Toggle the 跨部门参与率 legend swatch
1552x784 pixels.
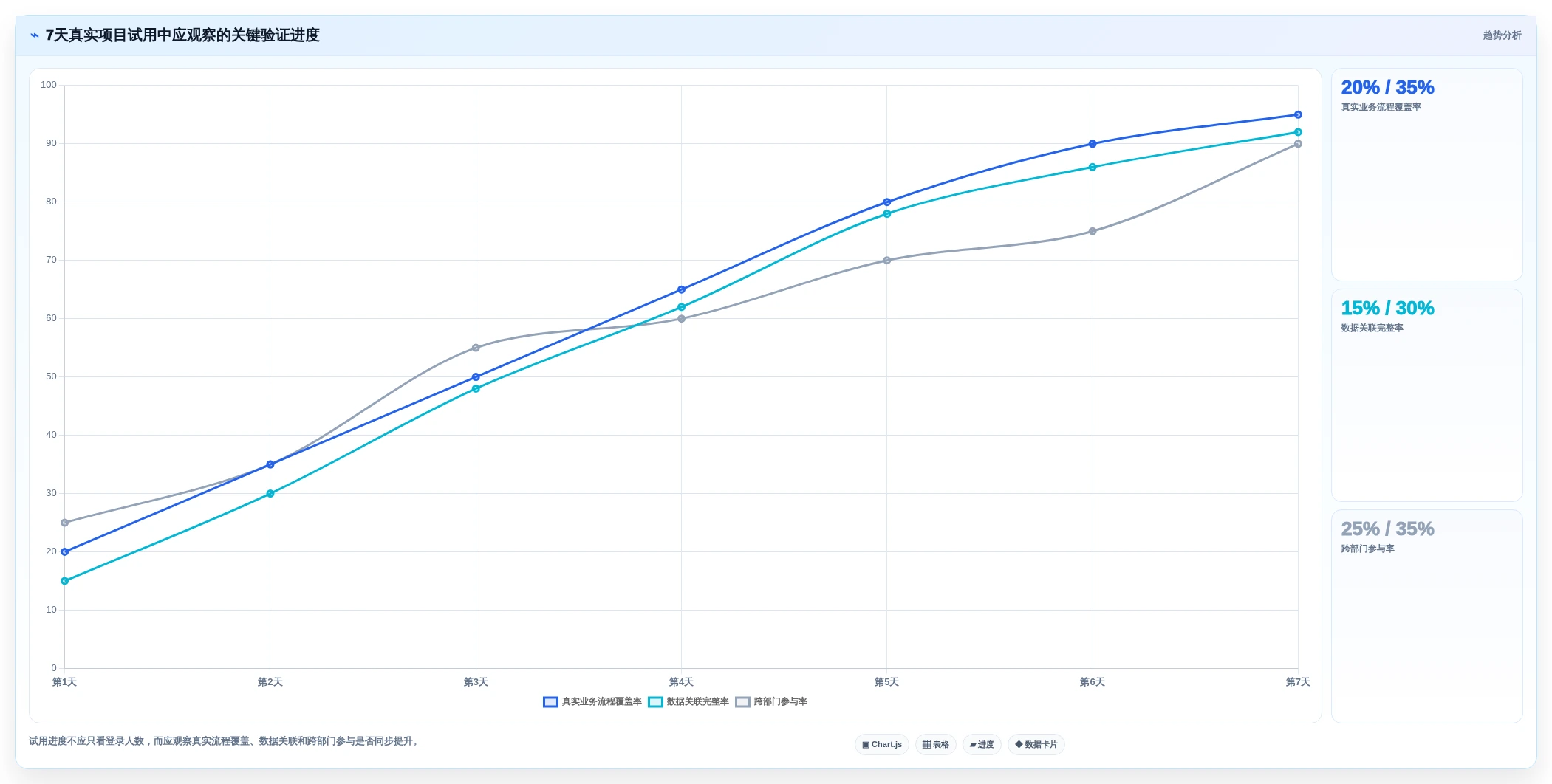coord(742,702)
